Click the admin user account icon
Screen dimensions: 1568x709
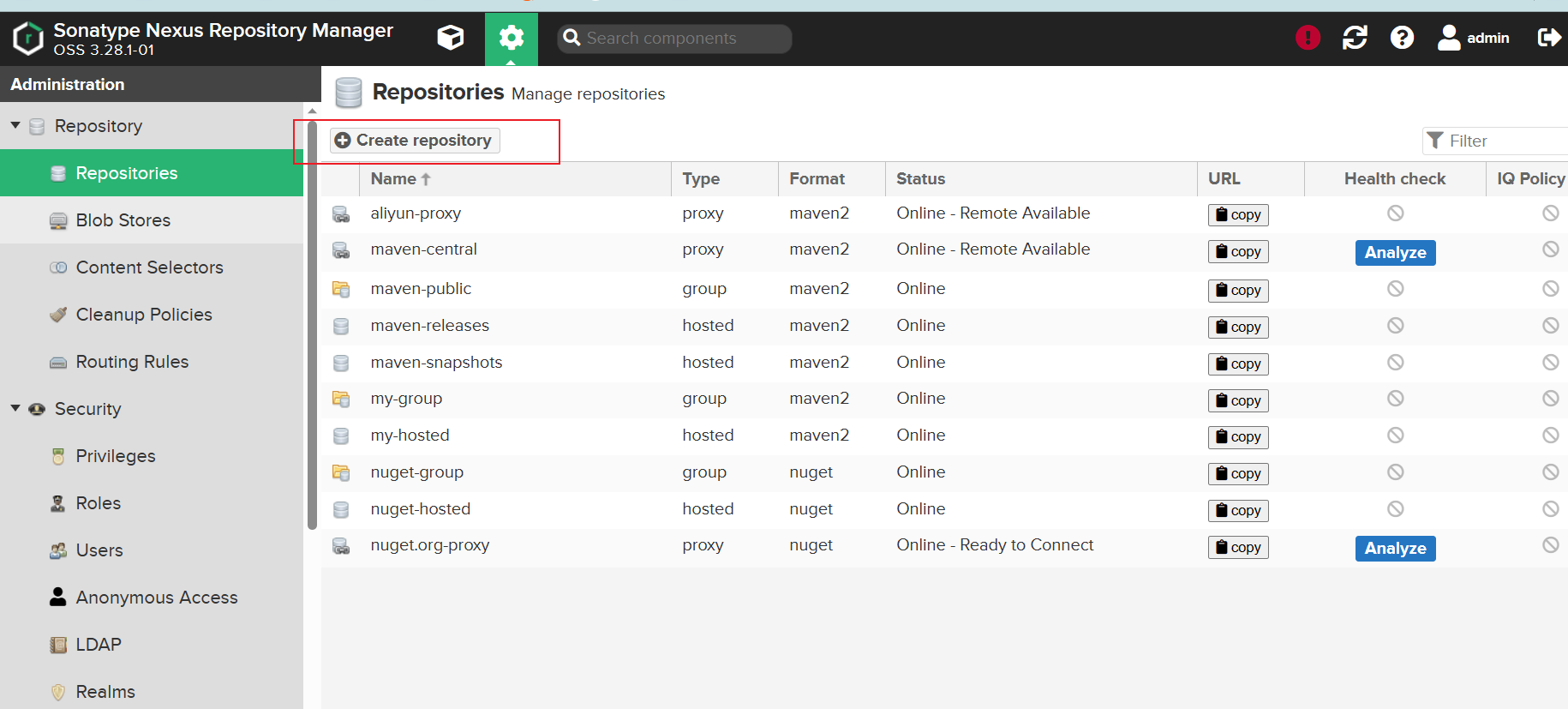click(x=1449, y=38)
